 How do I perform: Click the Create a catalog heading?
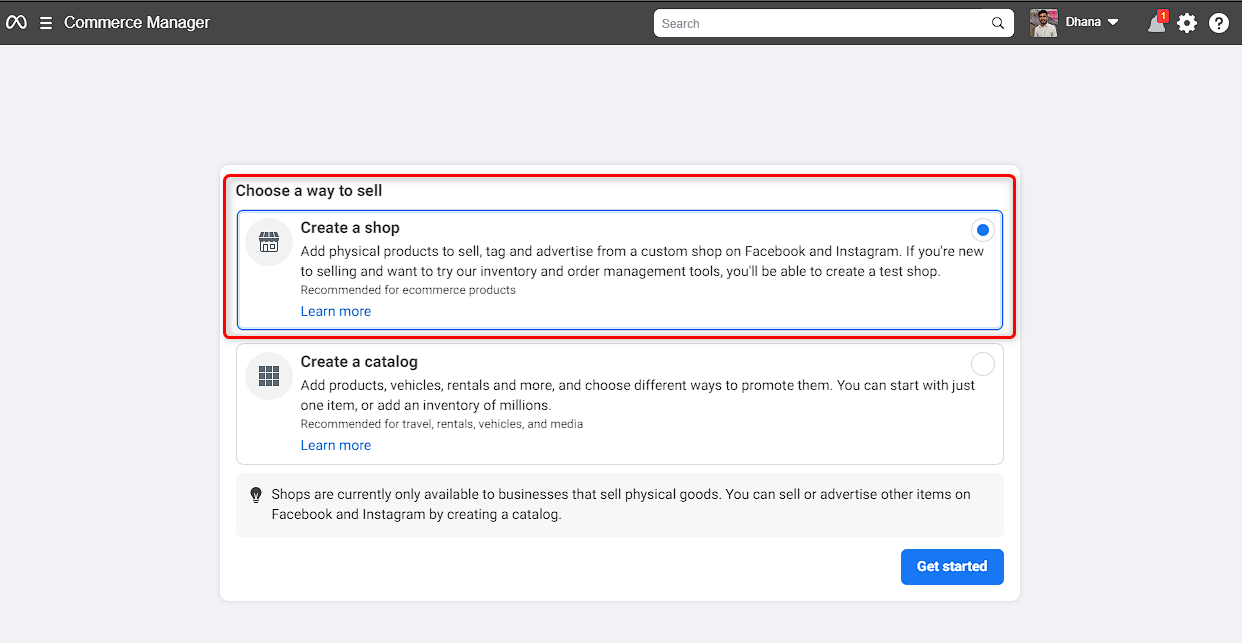click(x=359, y=362)
